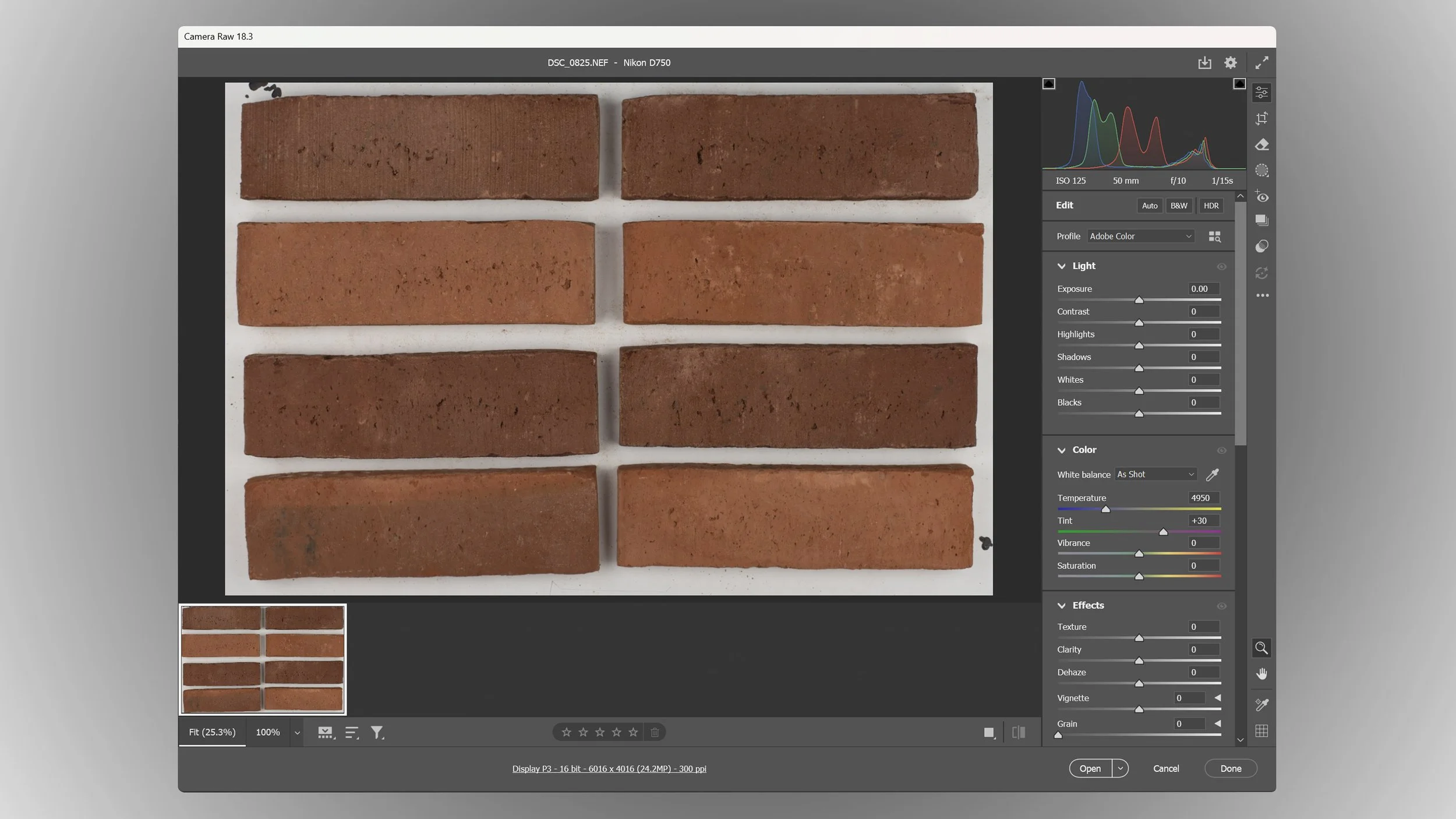Select the Zoom magnifier tool
The width and height of the screenshot is (1456, 819).
pos(1261,648)
